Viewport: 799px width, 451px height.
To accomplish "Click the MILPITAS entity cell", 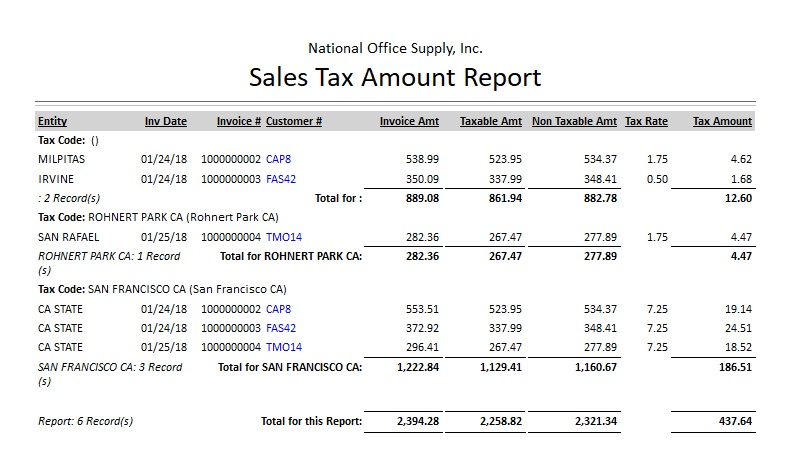I will tap(60, 159).
